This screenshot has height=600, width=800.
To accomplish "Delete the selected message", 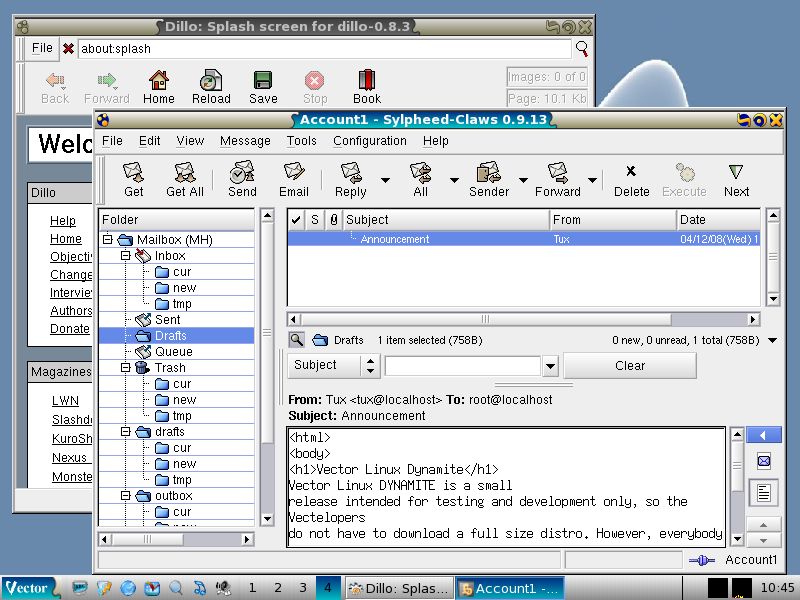I will coord(631,179).
